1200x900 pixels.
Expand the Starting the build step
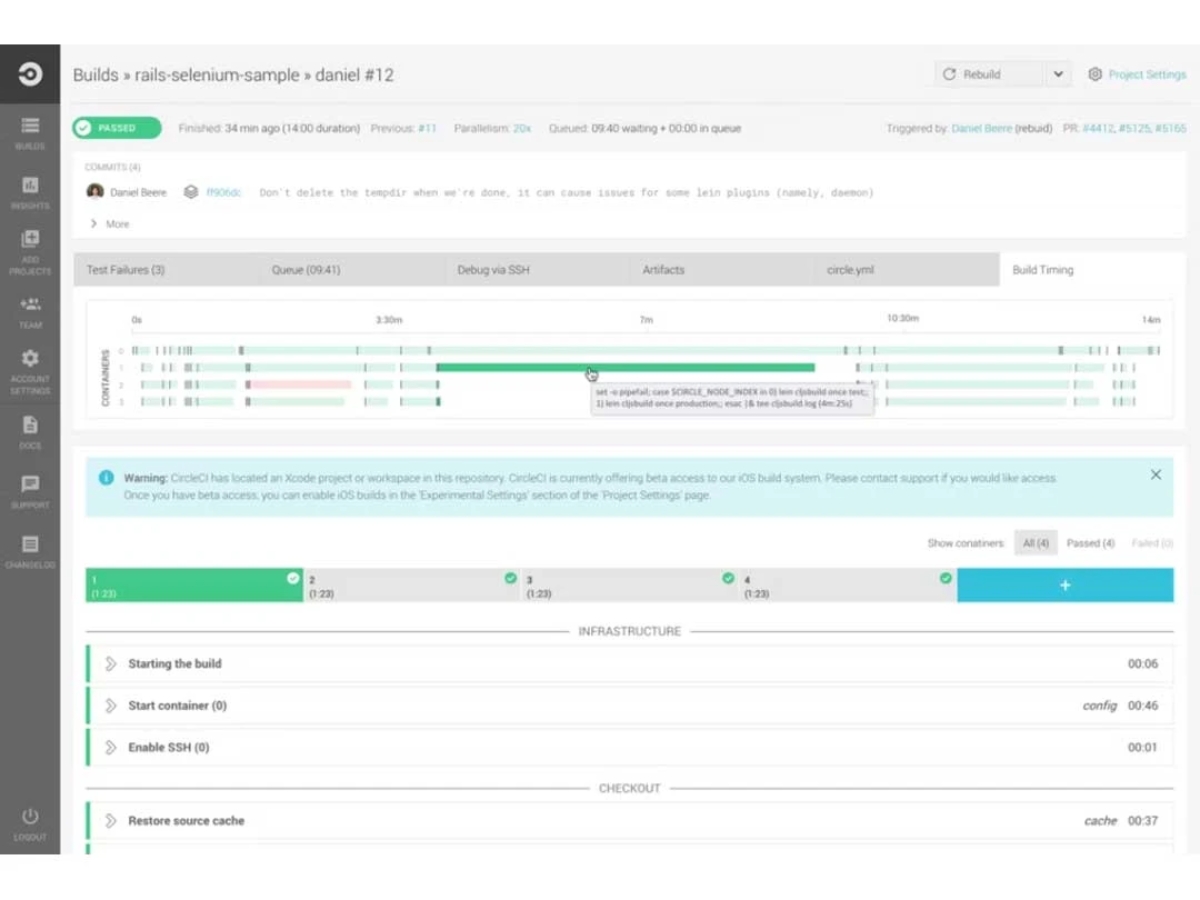click(x=111, y=664)
